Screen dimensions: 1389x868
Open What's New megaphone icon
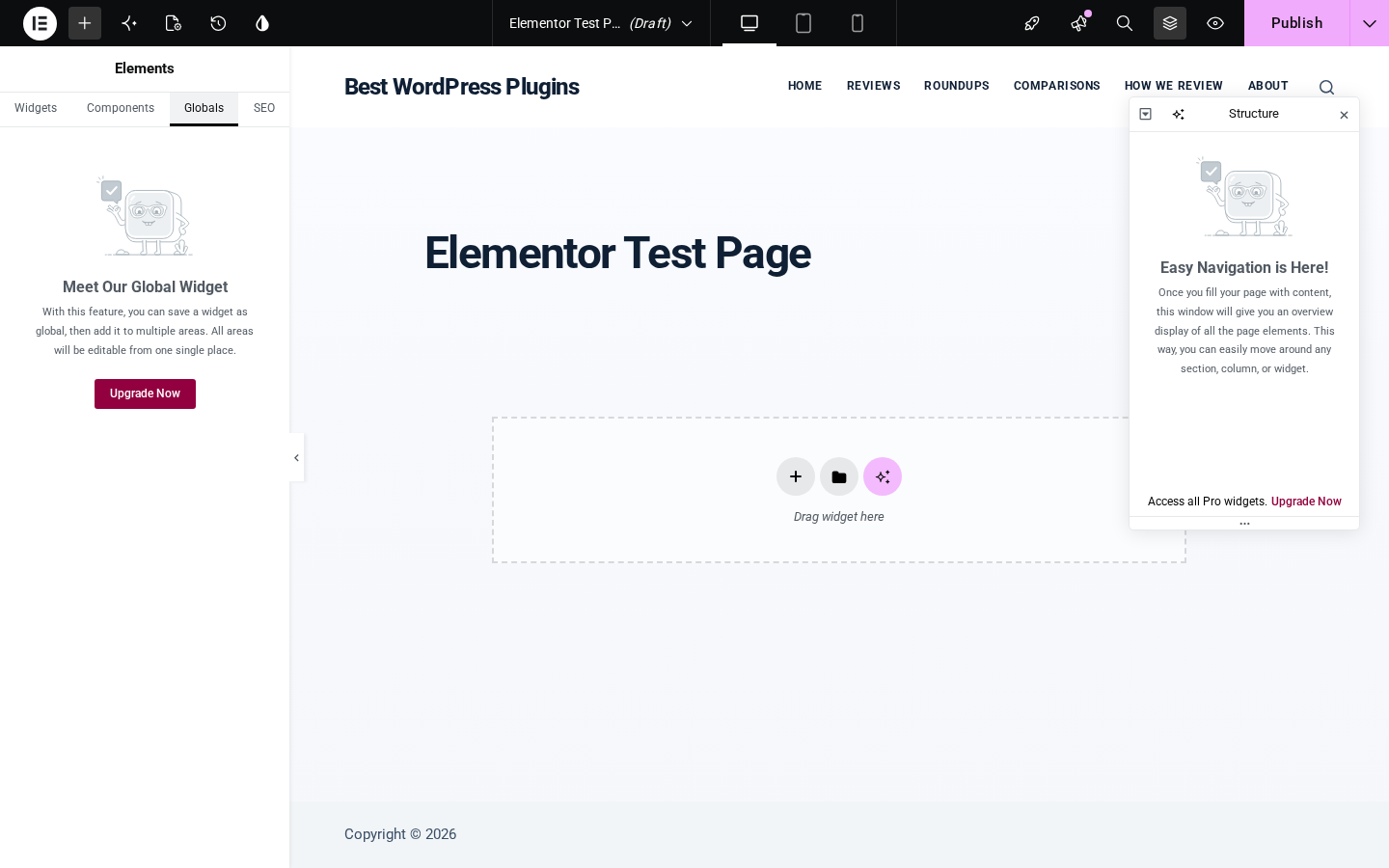(x=1078, y=23)
